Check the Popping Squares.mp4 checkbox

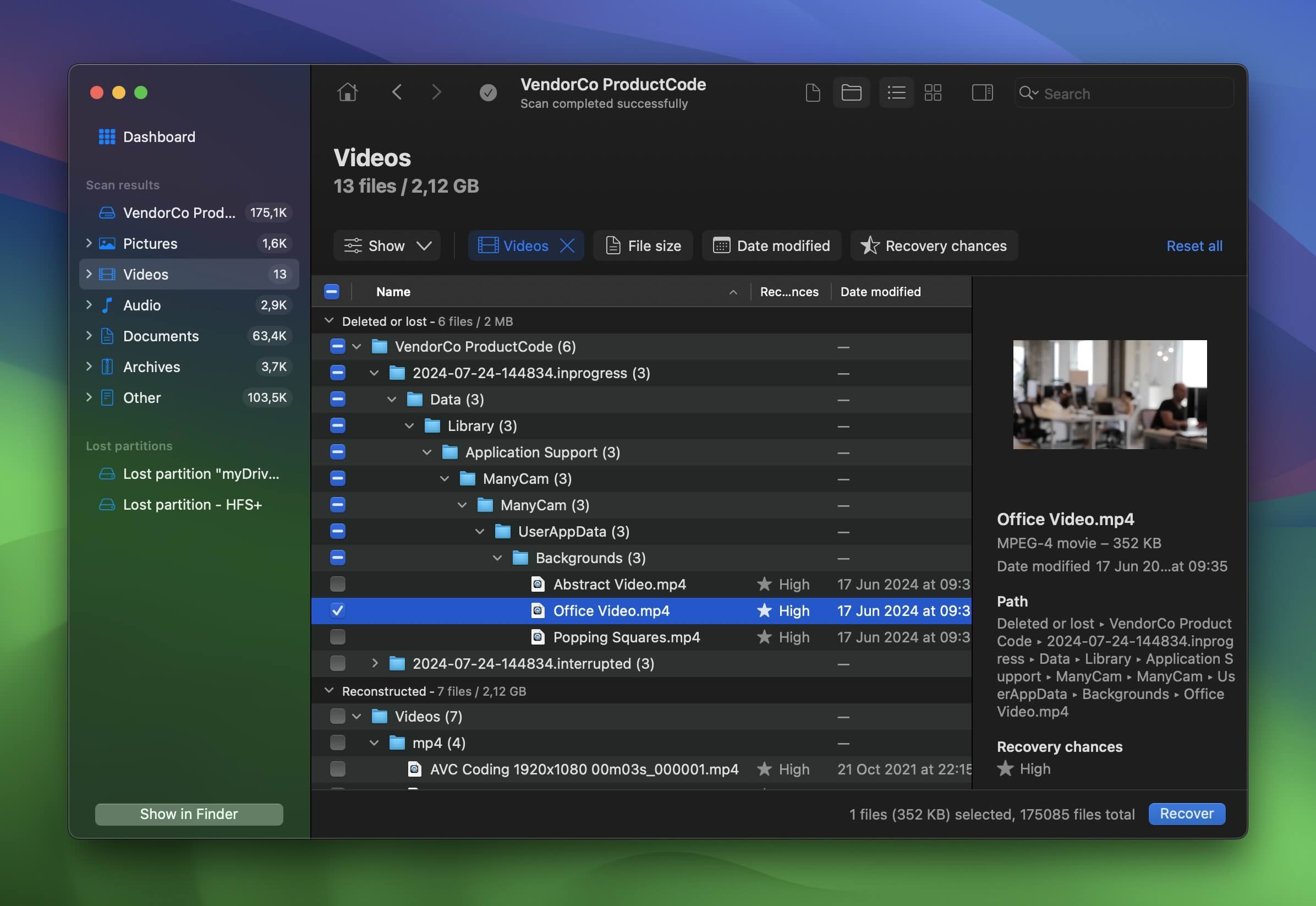point(337,637)
